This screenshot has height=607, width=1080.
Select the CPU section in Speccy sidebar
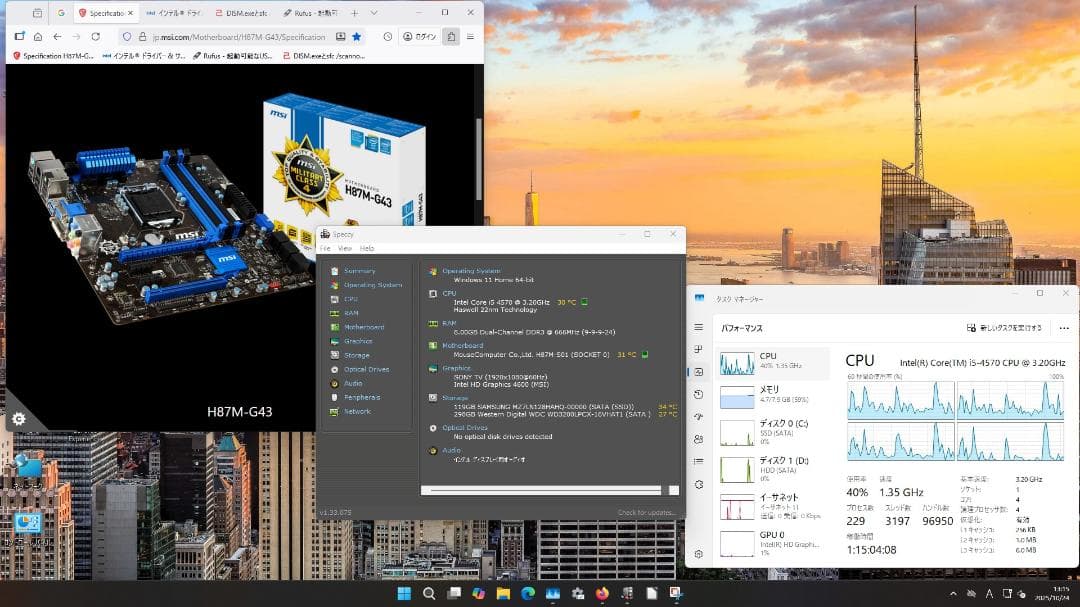(x=351, y=298)
